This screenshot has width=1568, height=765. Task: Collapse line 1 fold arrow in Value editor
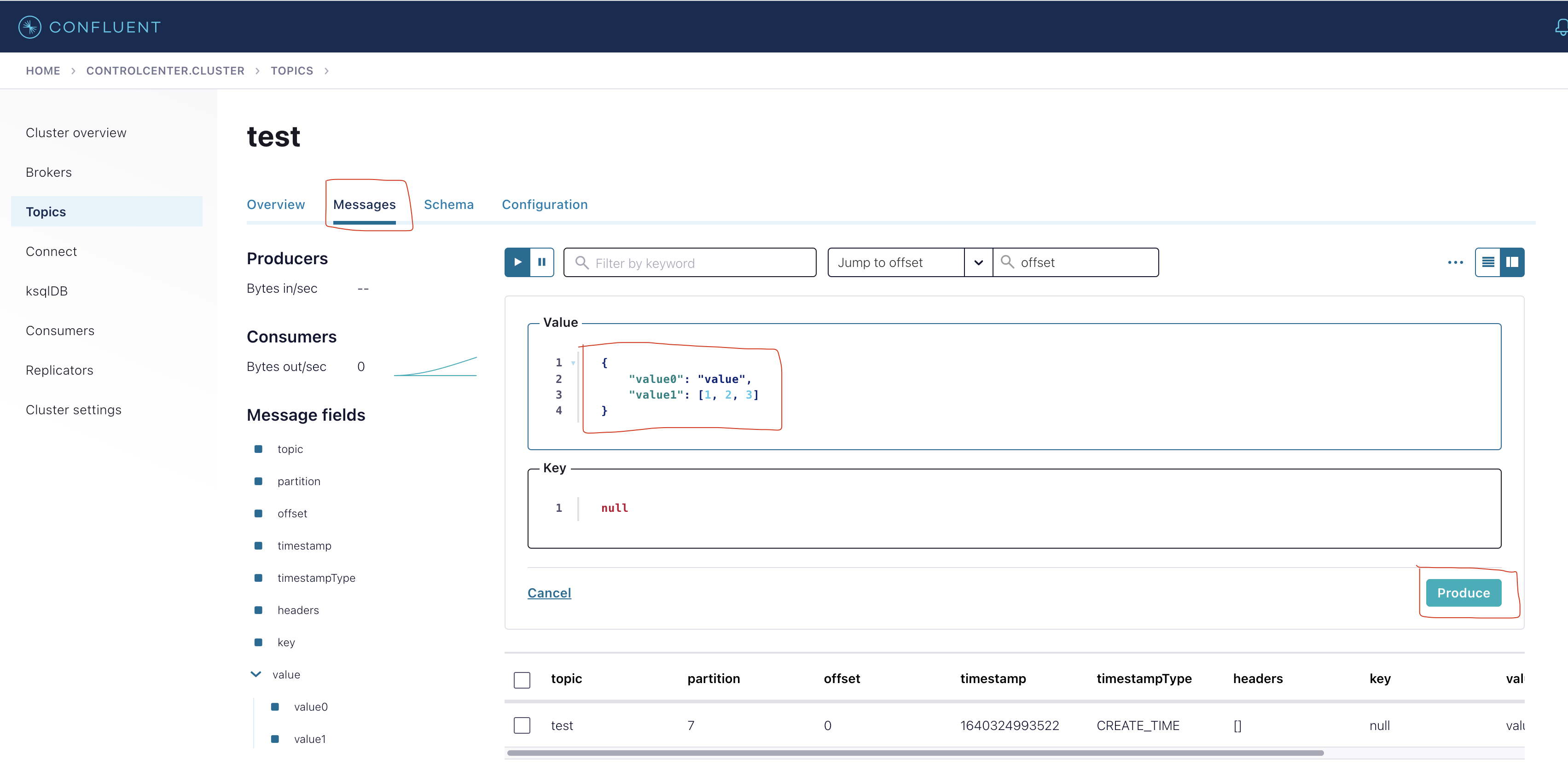pyautogui.click(x=573, y=363)
